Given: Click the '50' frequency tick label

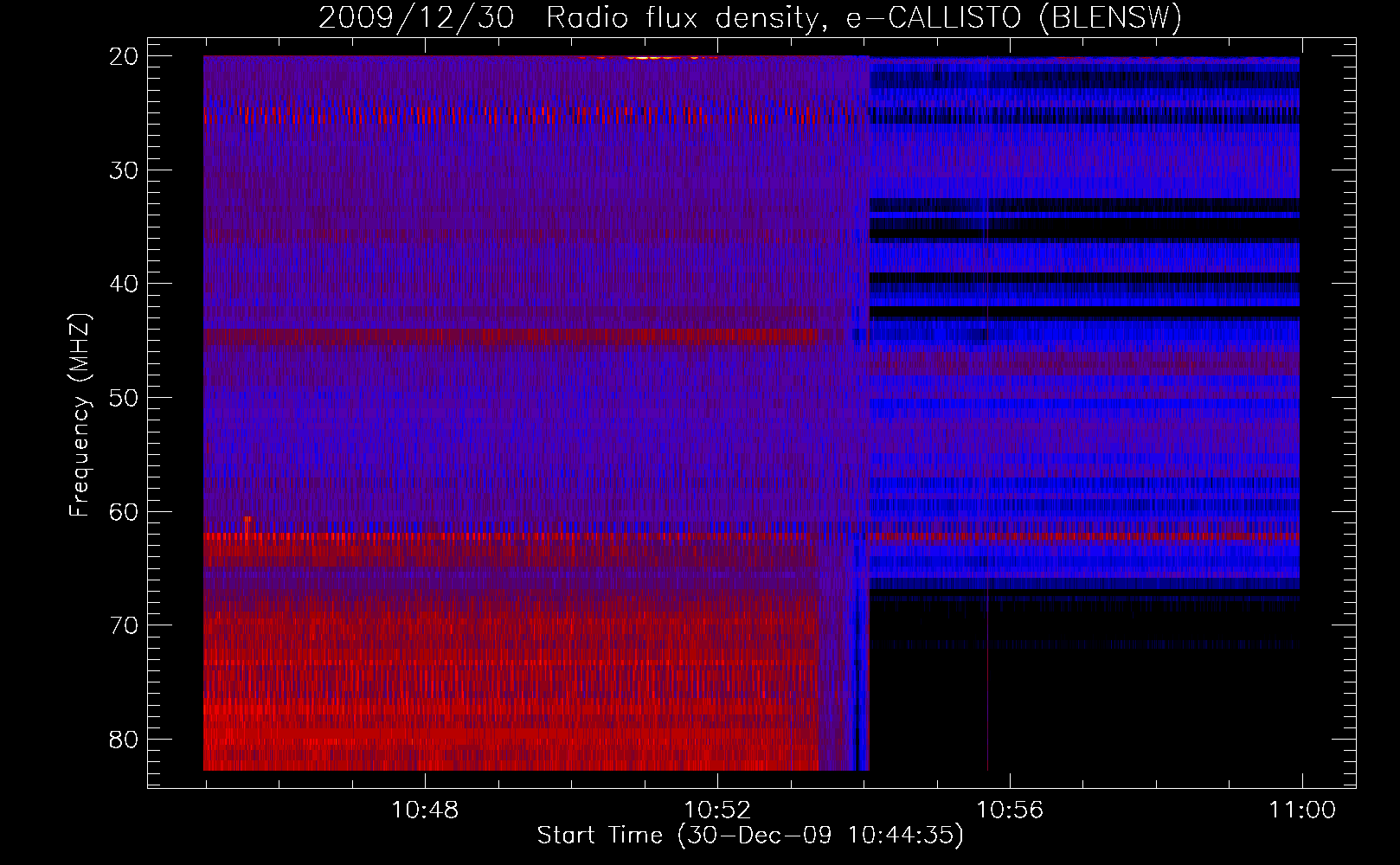Looking at the screenshot, I should point(124,398).
